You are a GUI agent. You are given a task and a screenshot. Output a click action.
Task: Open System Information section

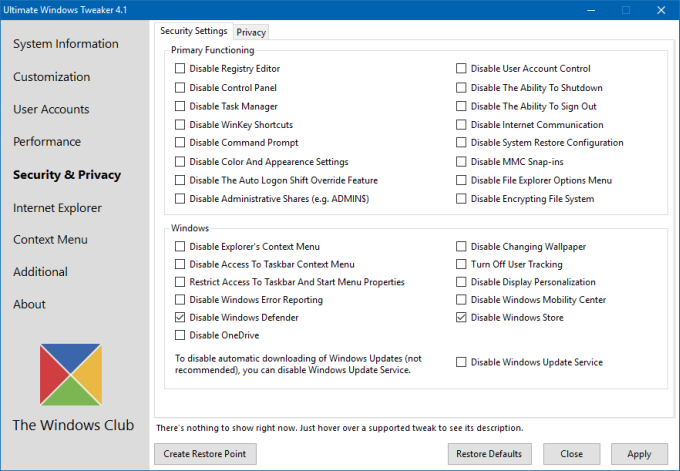(66, 44)
